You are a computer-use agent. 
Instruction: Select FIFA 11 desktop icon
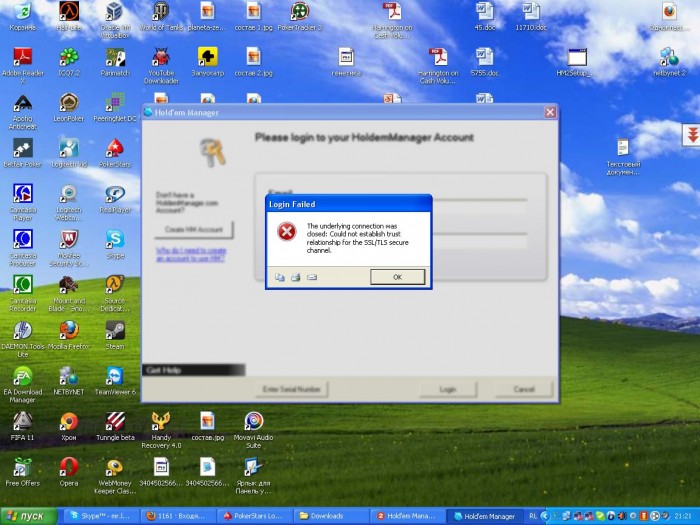(x=22, y=427)
